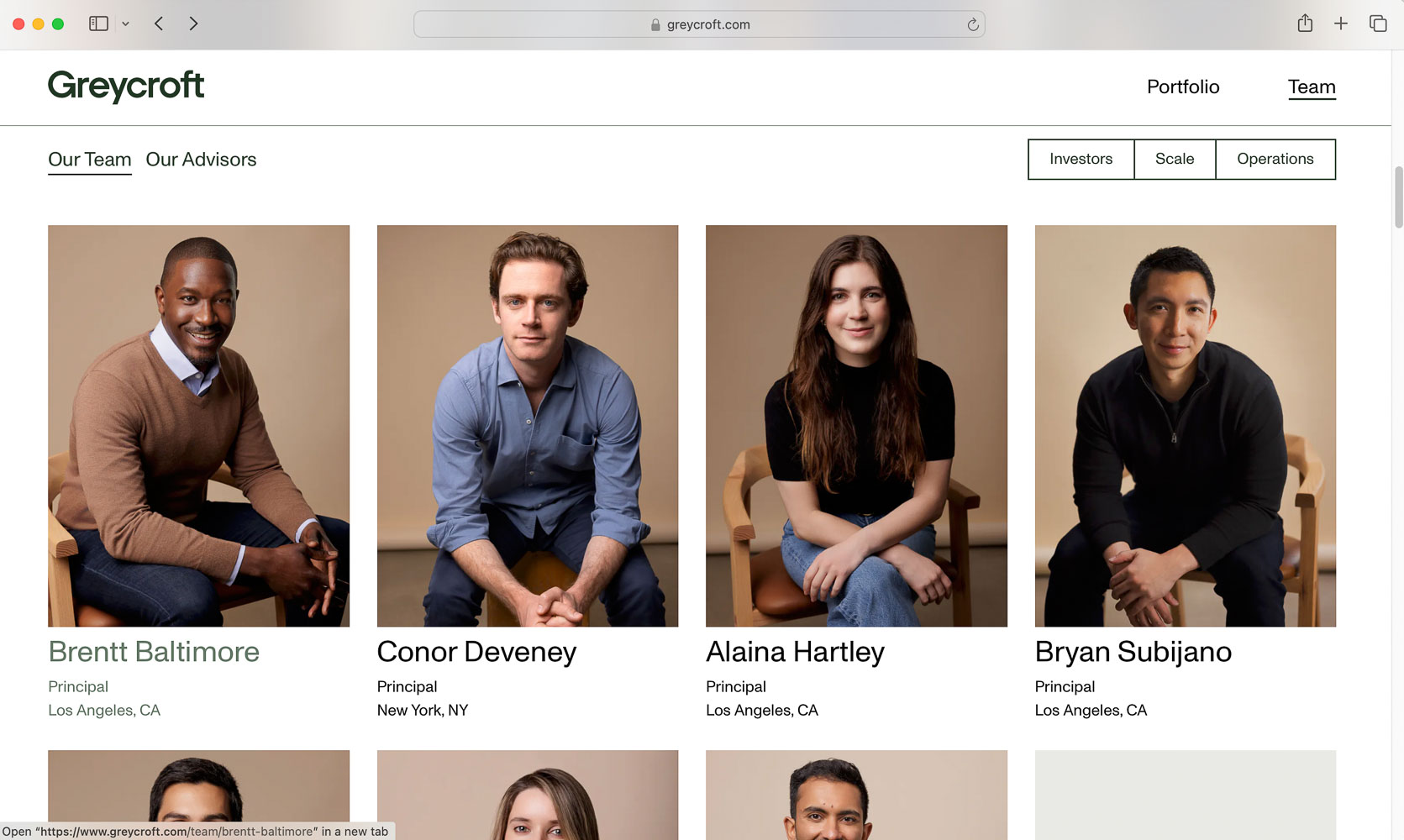Enter full screen with the green button
The height and width of the screenshot is (840, 1404).
(x=58, y=24)
